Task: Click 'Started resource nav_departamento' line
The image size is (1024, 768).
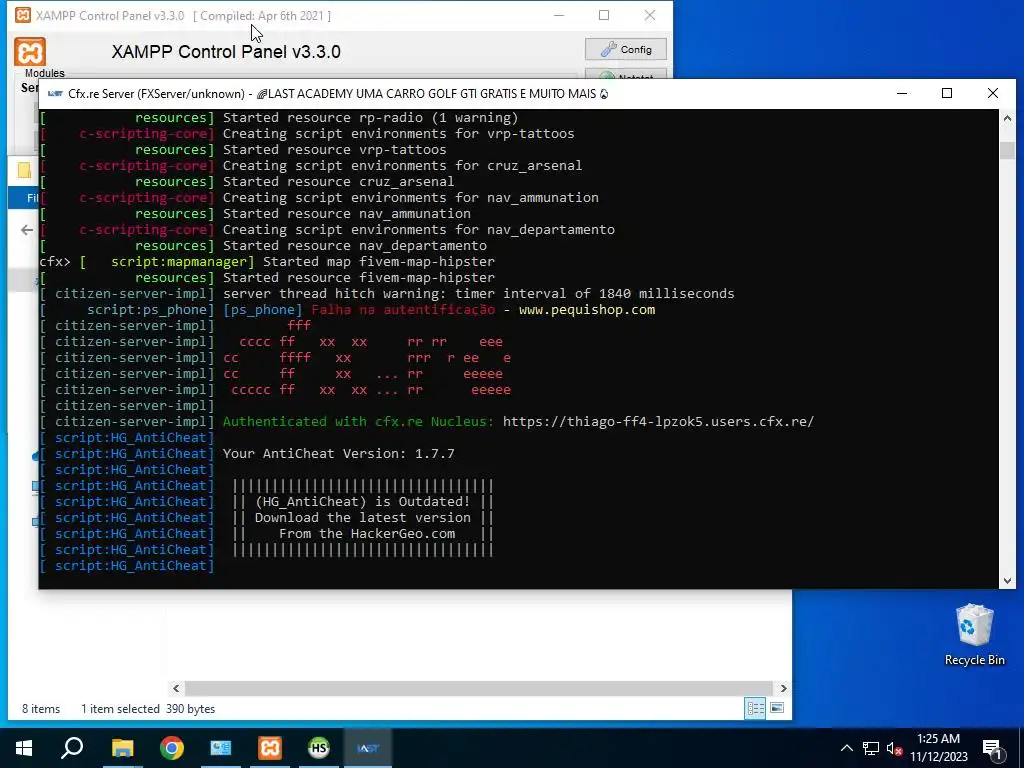Action: click(x=355, y=246)
